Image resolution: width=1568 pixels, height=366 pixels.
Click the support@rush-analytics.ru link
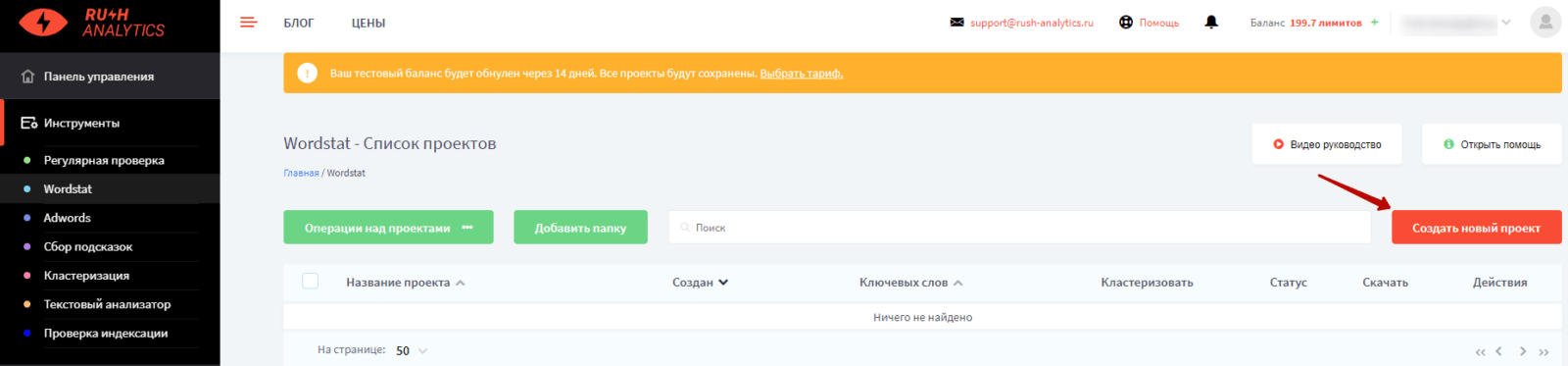(1032, 23)
